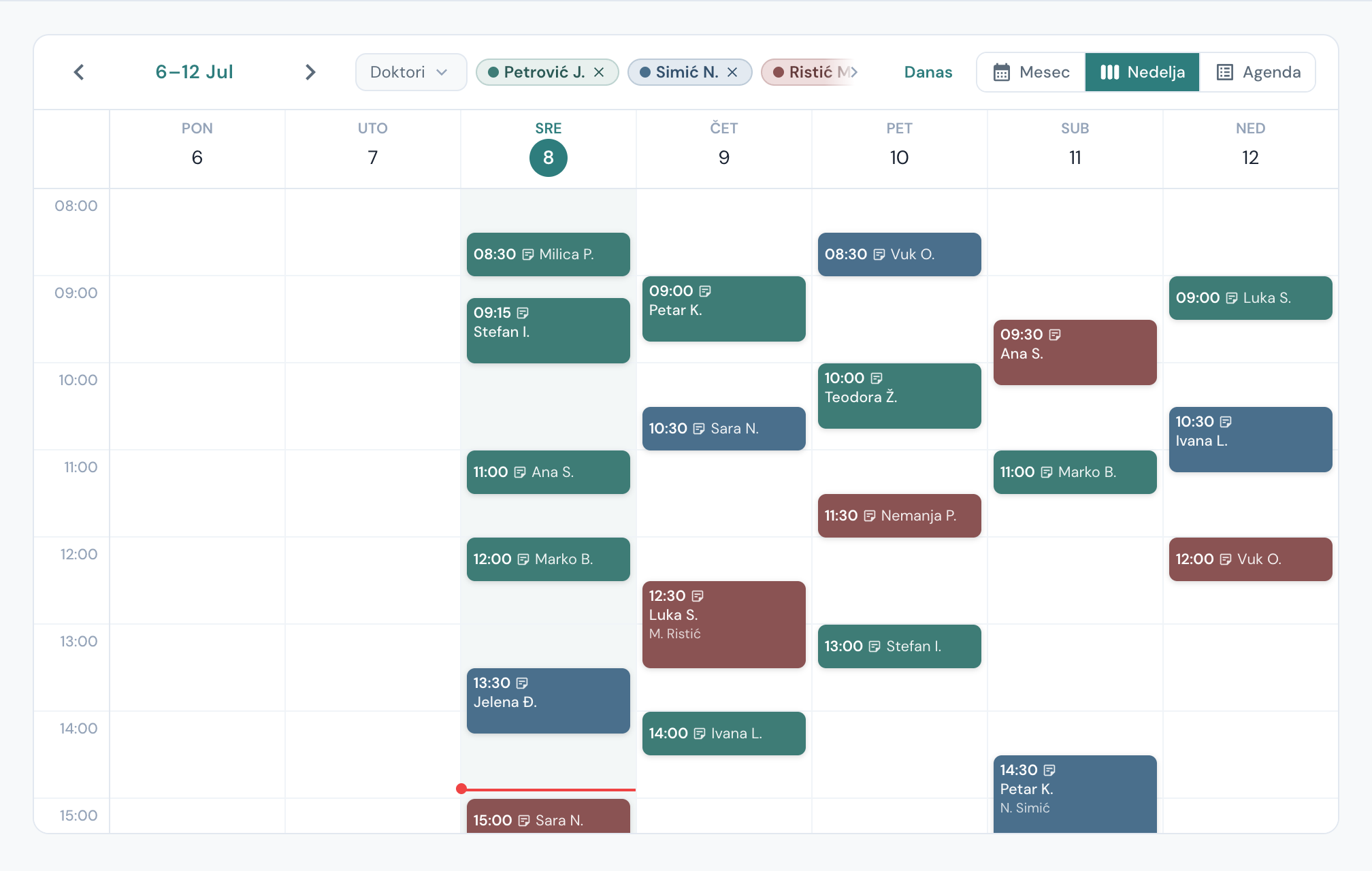The height and width of the screenshot is (871, 1372).
Task: Open note icon on 09:15 Stefan I. appointment
Action: coord(523,313)
